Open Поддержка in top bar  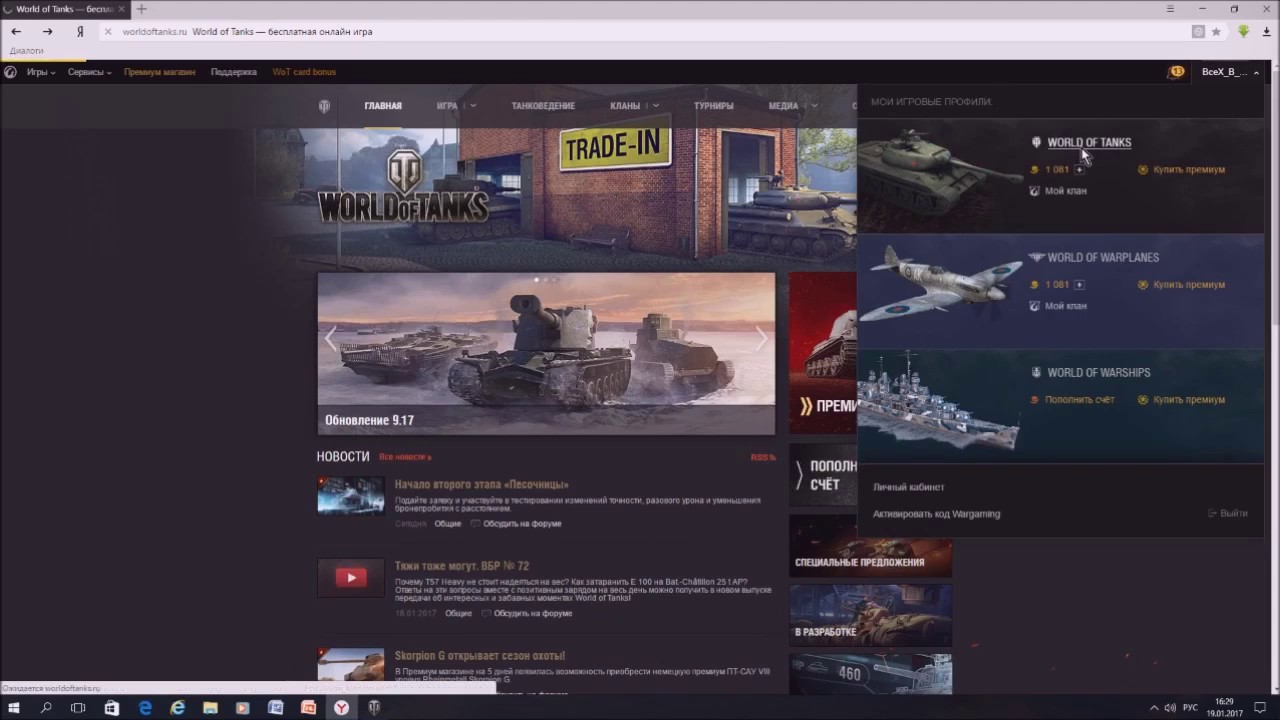coord(234,72)
